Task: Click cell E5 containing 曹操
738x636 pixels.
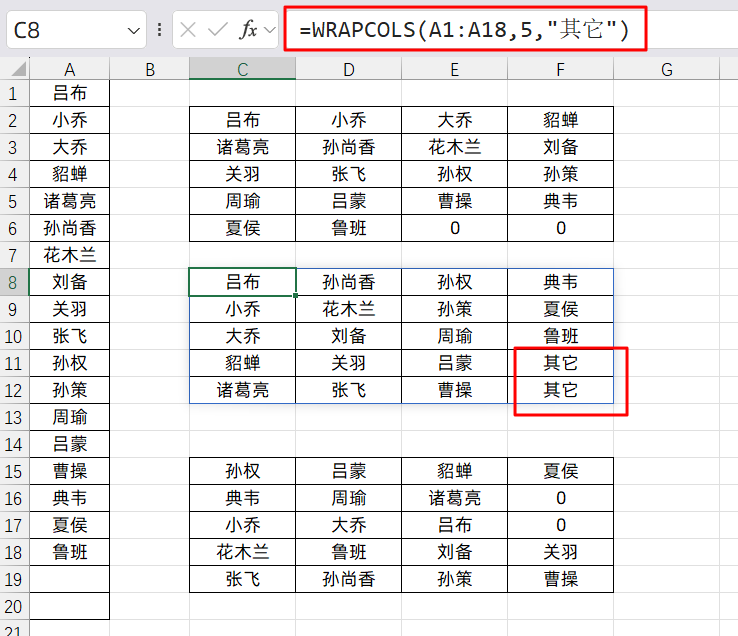Action: [454, 201]
